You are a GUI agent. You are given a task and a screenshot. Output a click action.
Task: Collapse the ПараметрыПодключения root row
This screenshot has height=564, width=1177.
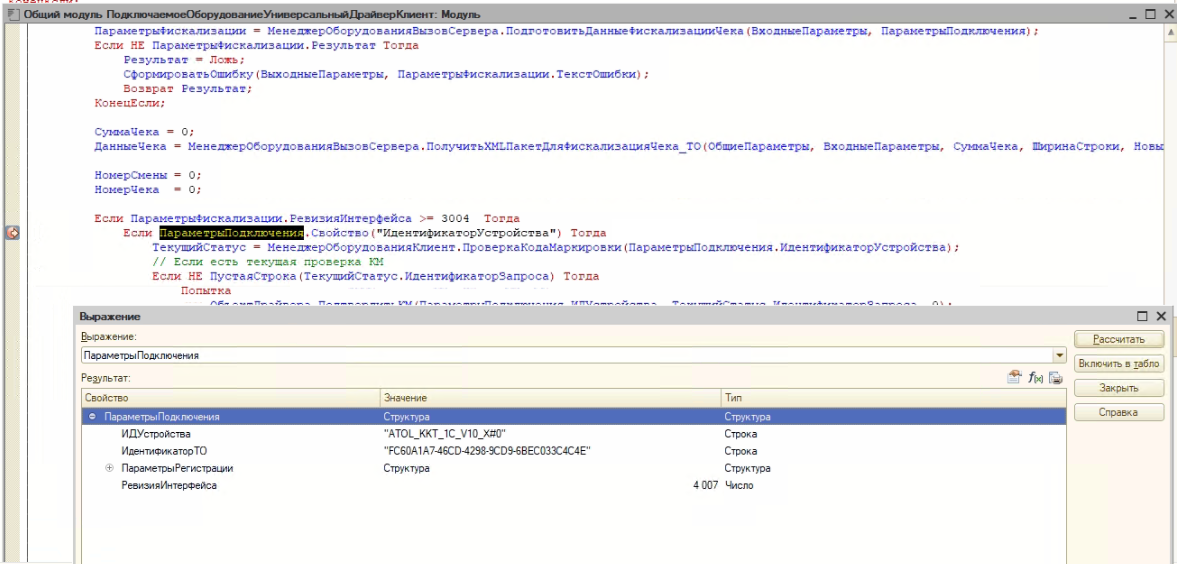(x=93, y=415)
